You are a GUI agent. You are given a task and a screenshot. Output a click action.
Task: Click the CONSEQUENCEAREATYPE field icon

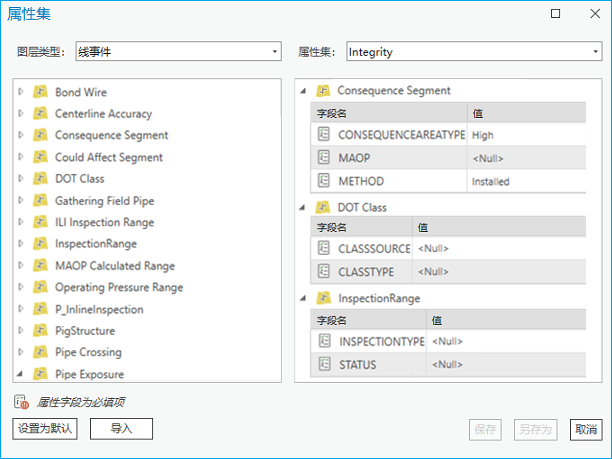[x=324, y=134]
